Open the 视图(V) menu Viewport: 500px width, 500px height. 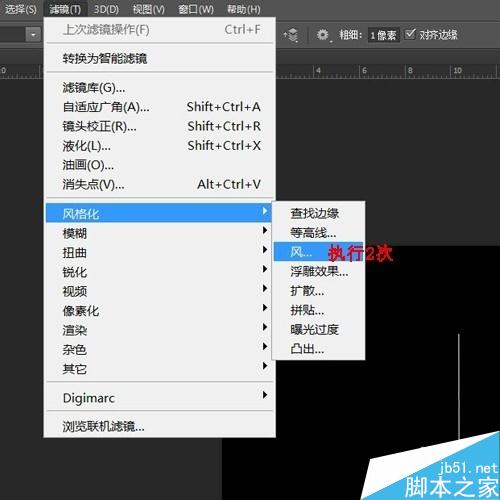148,9
